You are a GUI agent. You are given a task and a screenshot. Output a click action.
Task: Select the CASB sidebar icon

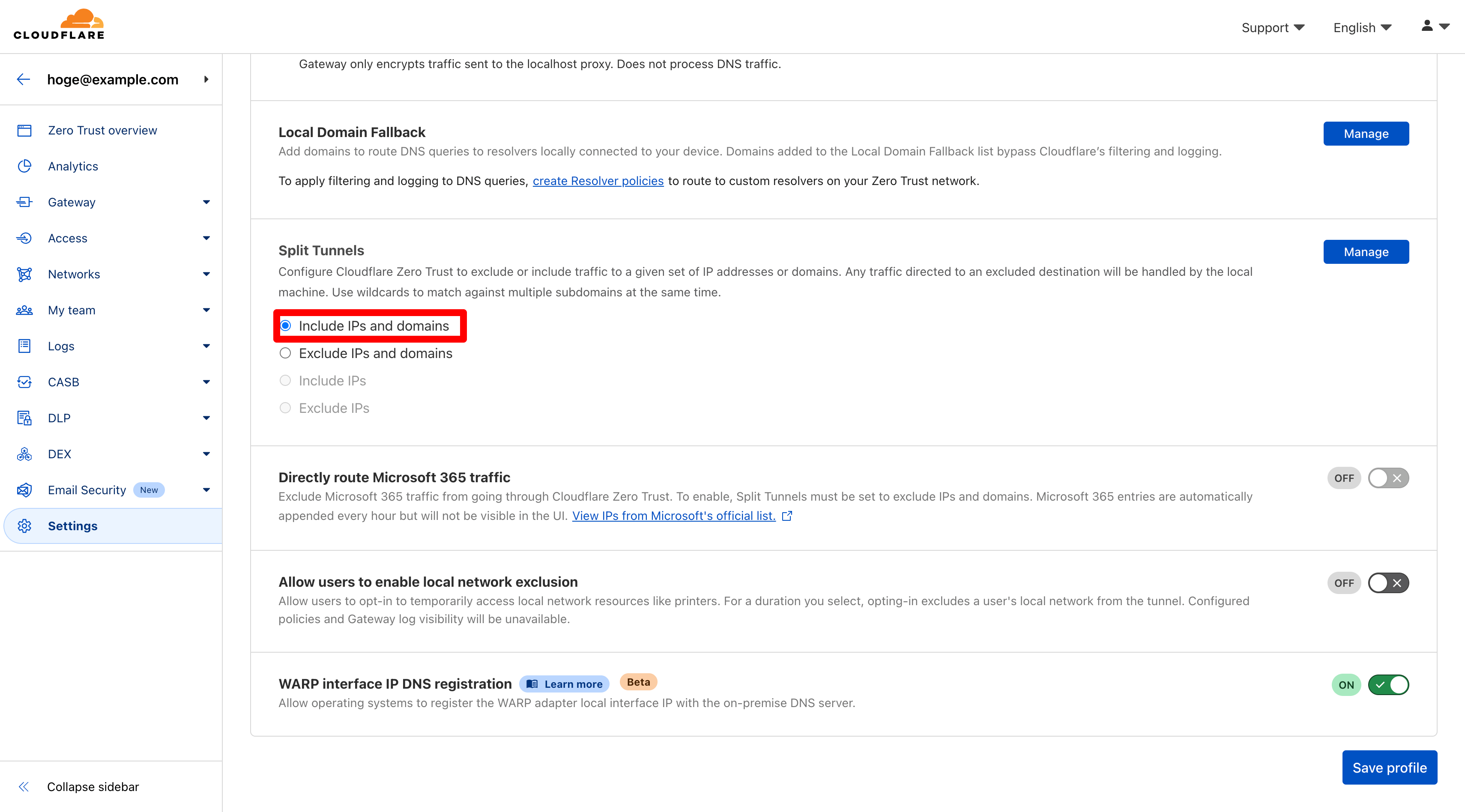point(24,382)
